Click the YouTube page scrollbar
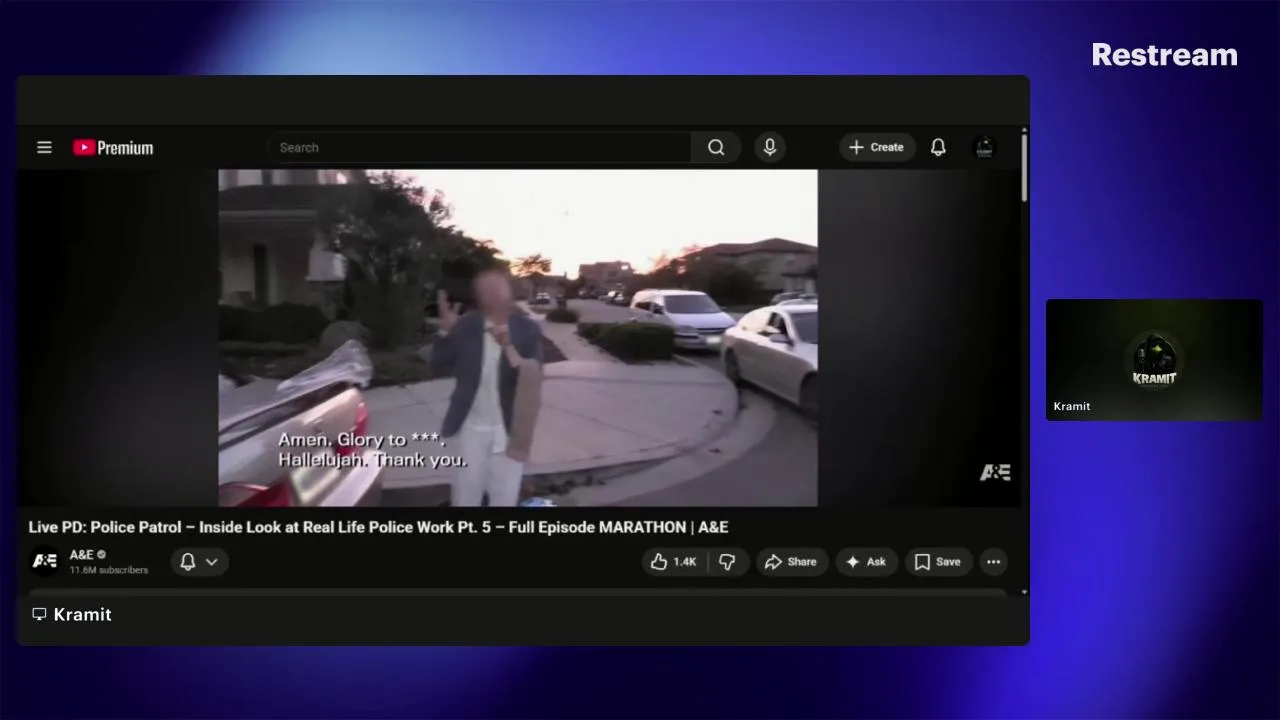The height and width of the screenshot is (720, 1280). [1024, 168]
